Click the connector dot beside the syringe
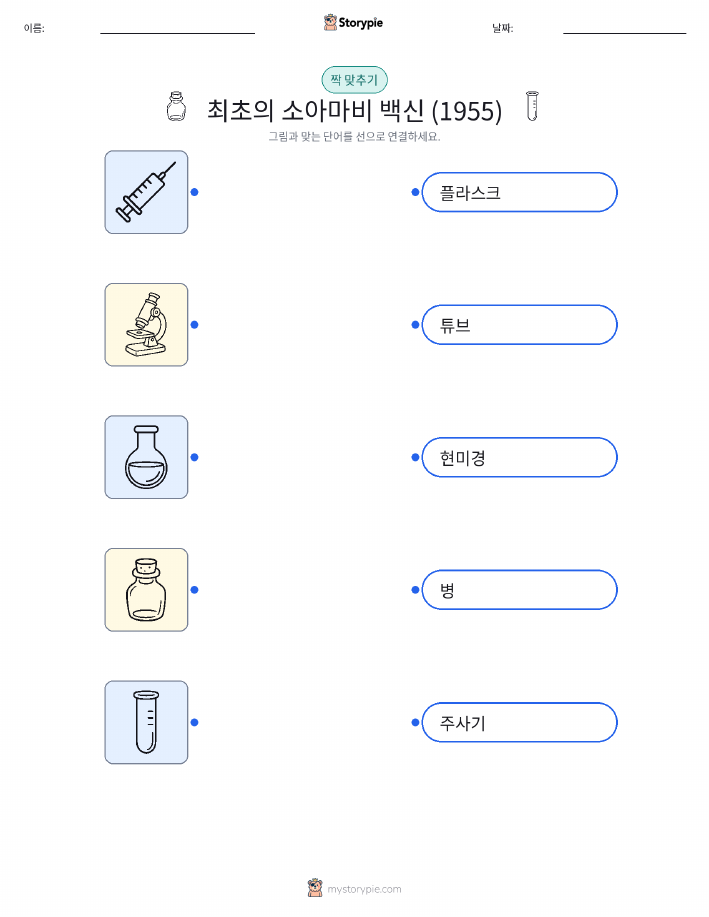This screenshot has width=709, height=917. tap(195, 192)
